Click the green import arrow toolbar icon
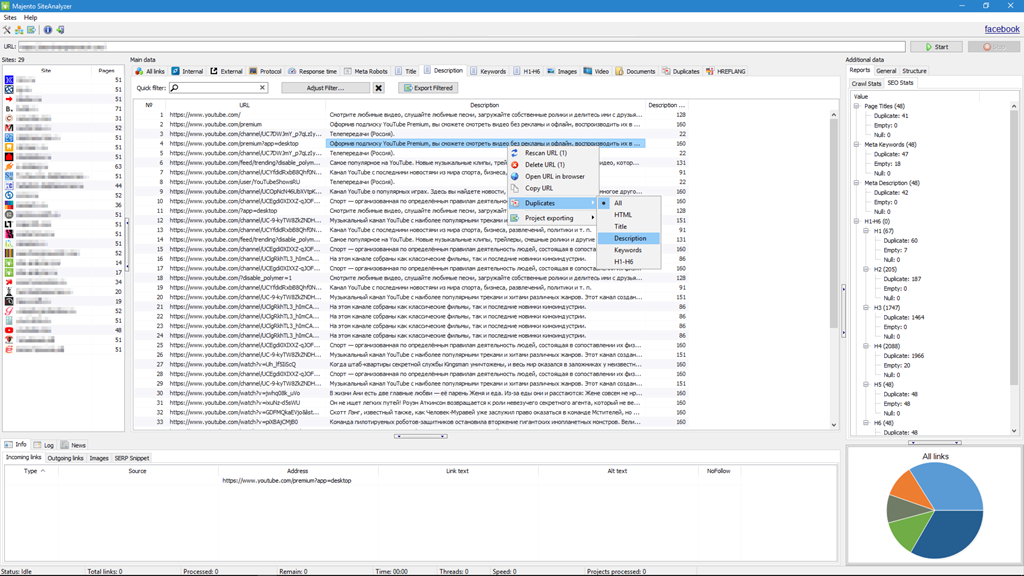 tap(60, 30)
